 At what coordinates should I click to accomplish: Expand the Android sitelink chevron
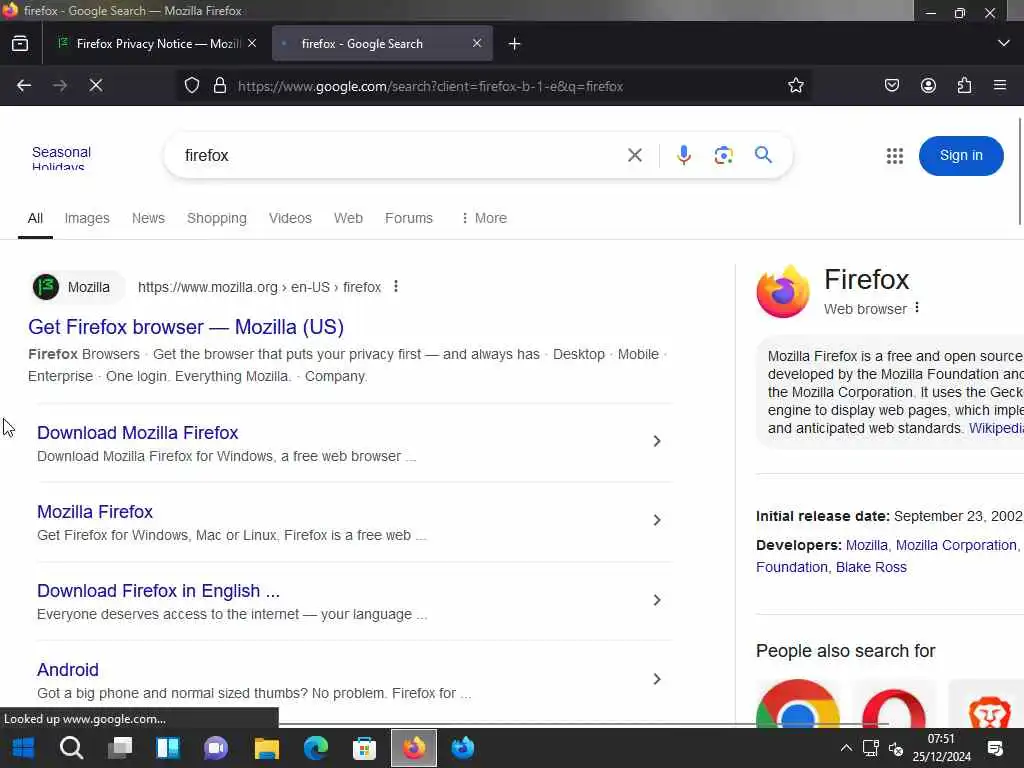[657, 679]
